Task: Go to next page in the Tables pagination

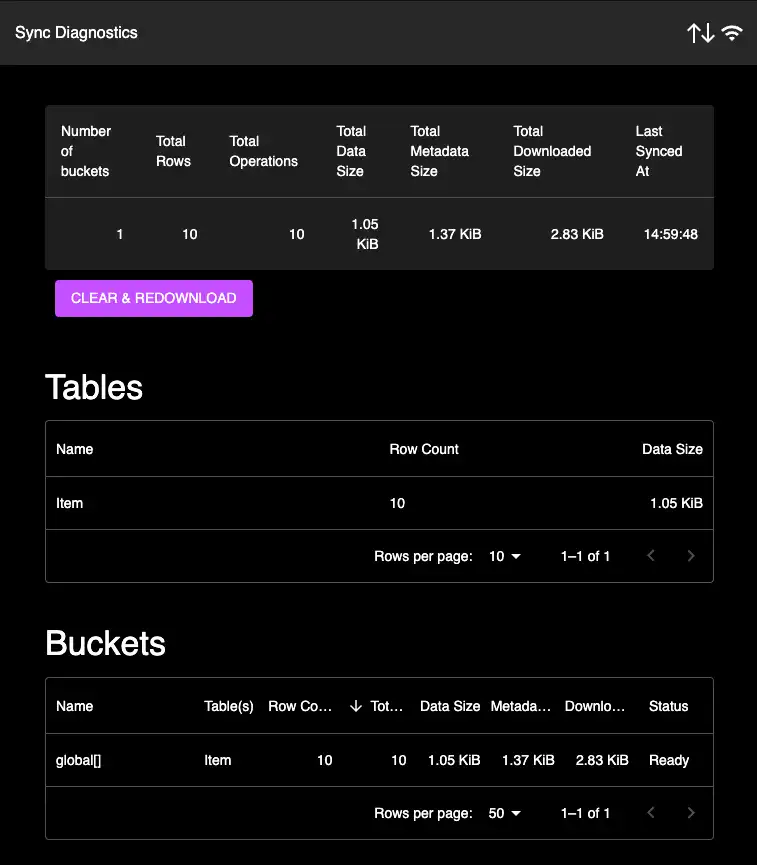Action: 691,556
